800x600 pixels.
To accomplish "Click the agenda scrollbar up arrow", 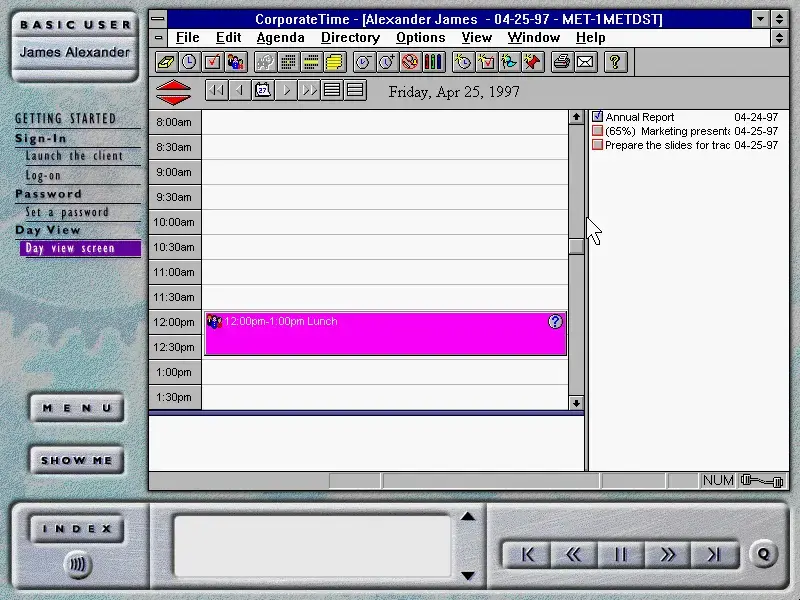I will 576,117.
